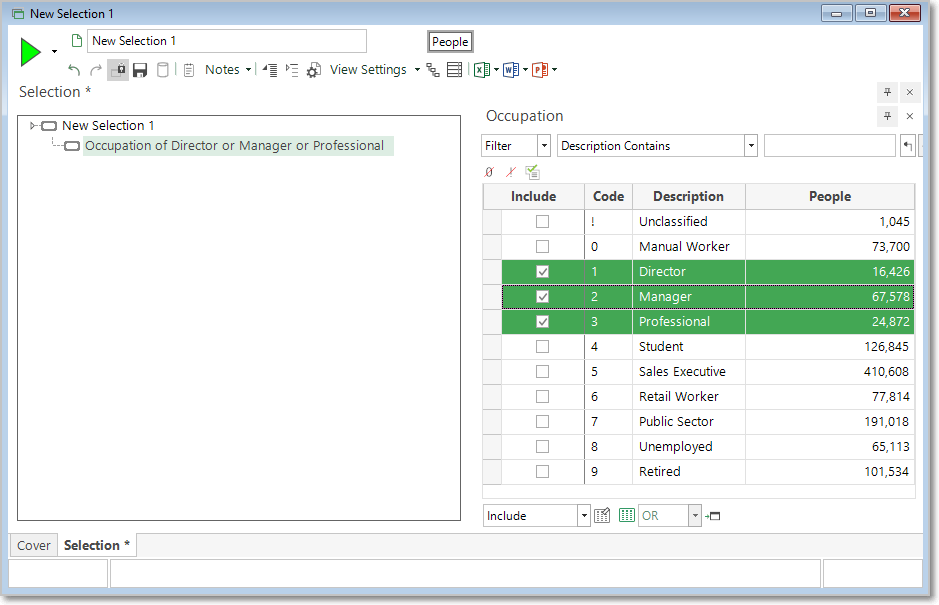Tick the Student include checkbox
Viewport: 939px width, 605px height.
[x=543, y=347]
